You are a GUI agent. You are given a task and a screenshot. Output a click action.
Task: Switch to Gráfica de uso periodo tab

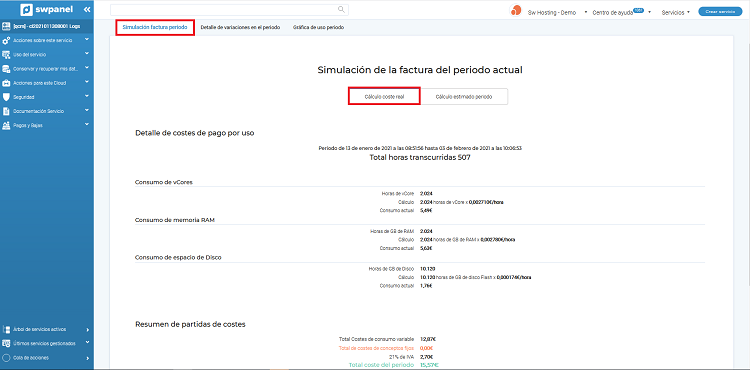tap(319, 28)
